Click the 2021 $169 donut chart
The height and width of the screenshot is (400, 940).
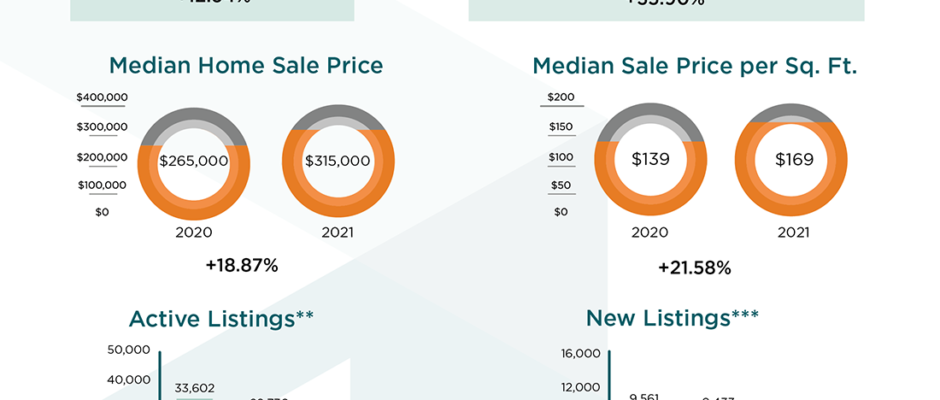click(791, 160)
